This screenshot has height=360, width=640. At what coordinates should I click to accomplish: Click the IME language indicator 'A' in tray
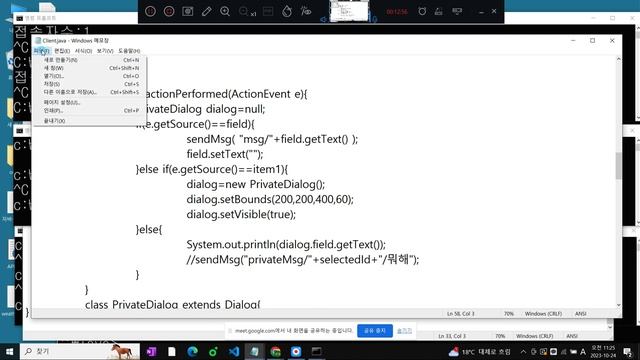pos(583,351)
